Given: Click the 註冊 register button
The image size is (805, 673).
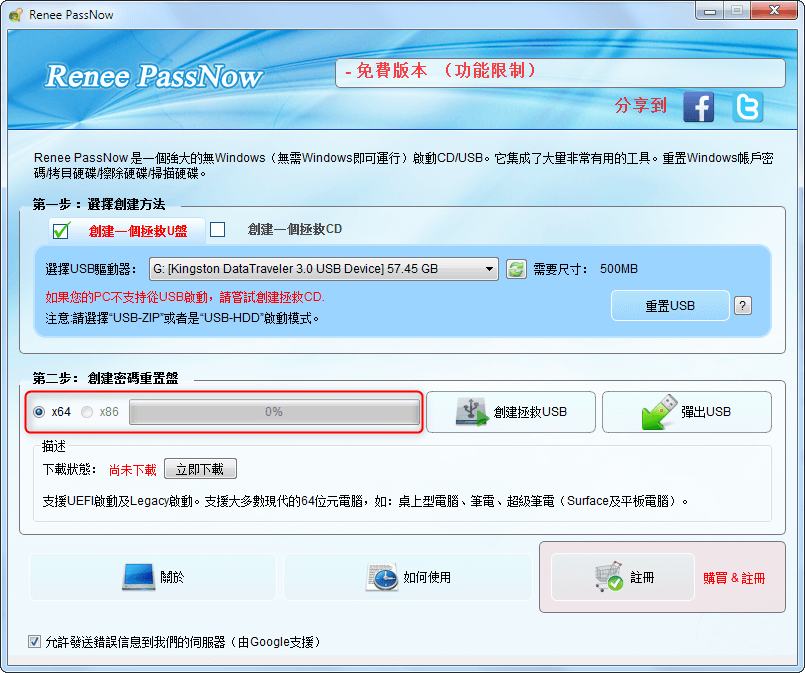Looking at the screenshot, I should point(623,577).
